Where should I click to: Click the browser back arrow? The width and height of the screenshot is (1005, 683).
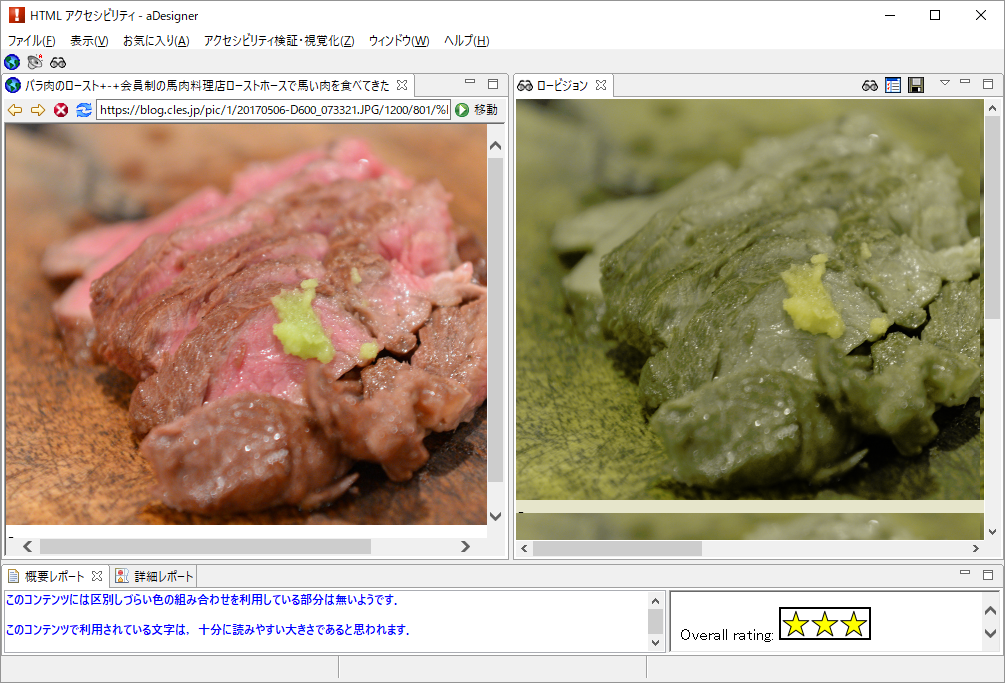tap(15, 110)
